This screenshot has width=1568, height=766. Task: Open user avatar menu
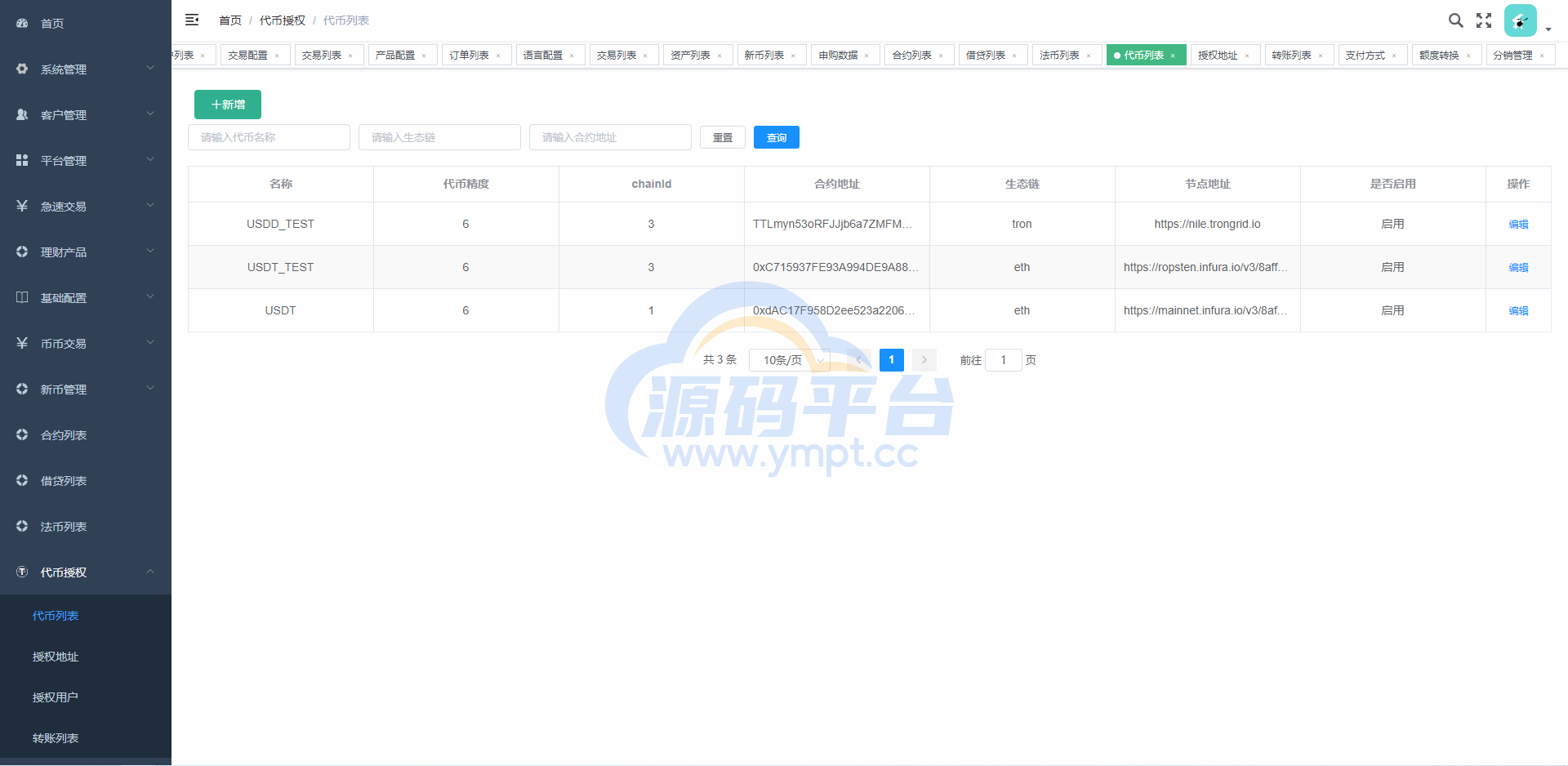click(1520, 21)
